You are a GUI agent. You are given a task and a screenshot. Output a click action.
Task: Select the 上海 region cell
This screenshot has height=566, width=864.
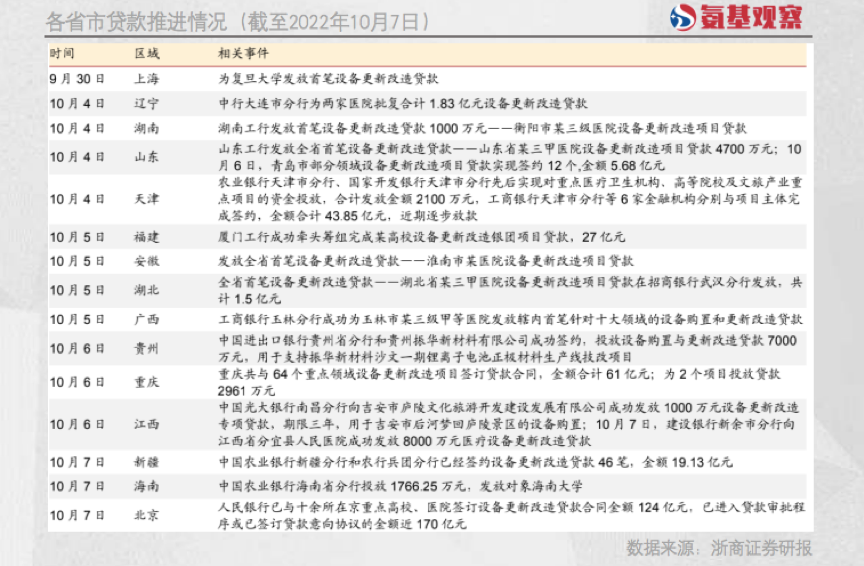146,78
